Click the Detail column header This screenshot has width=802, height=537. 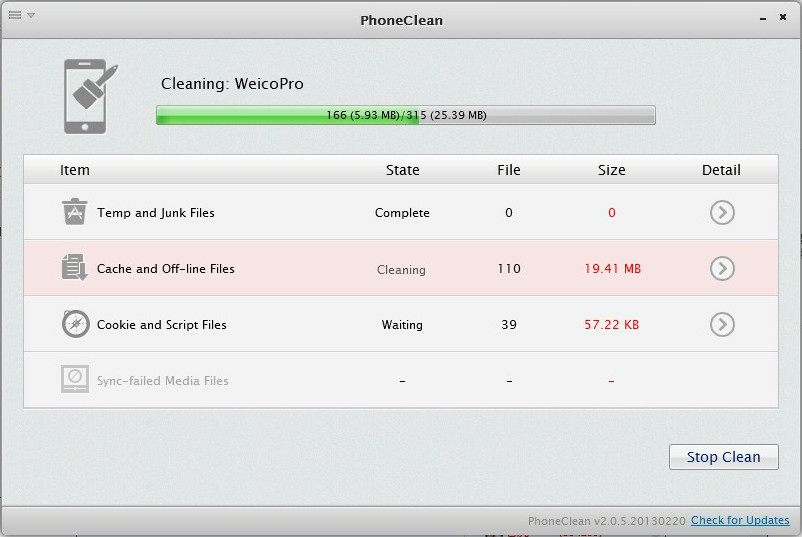[x=721, y=170]
